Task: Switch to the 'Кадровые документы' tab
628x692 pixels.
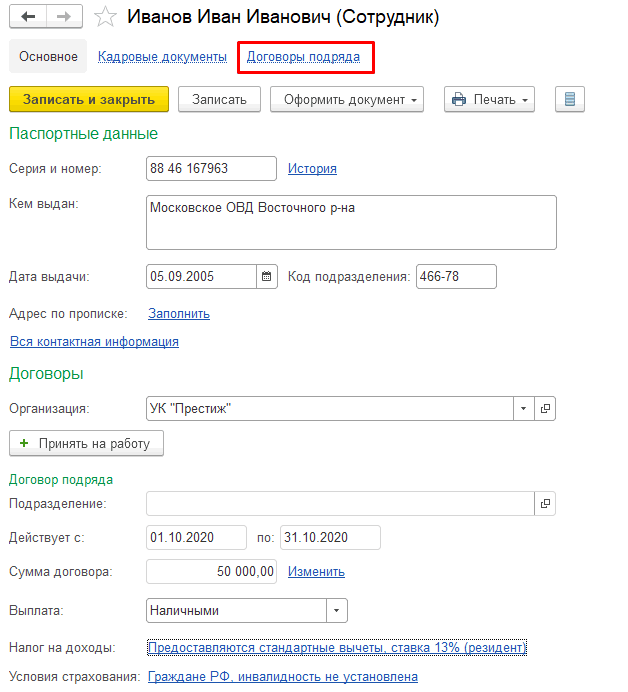Action: pyautogui.click(x=162, y=57)
